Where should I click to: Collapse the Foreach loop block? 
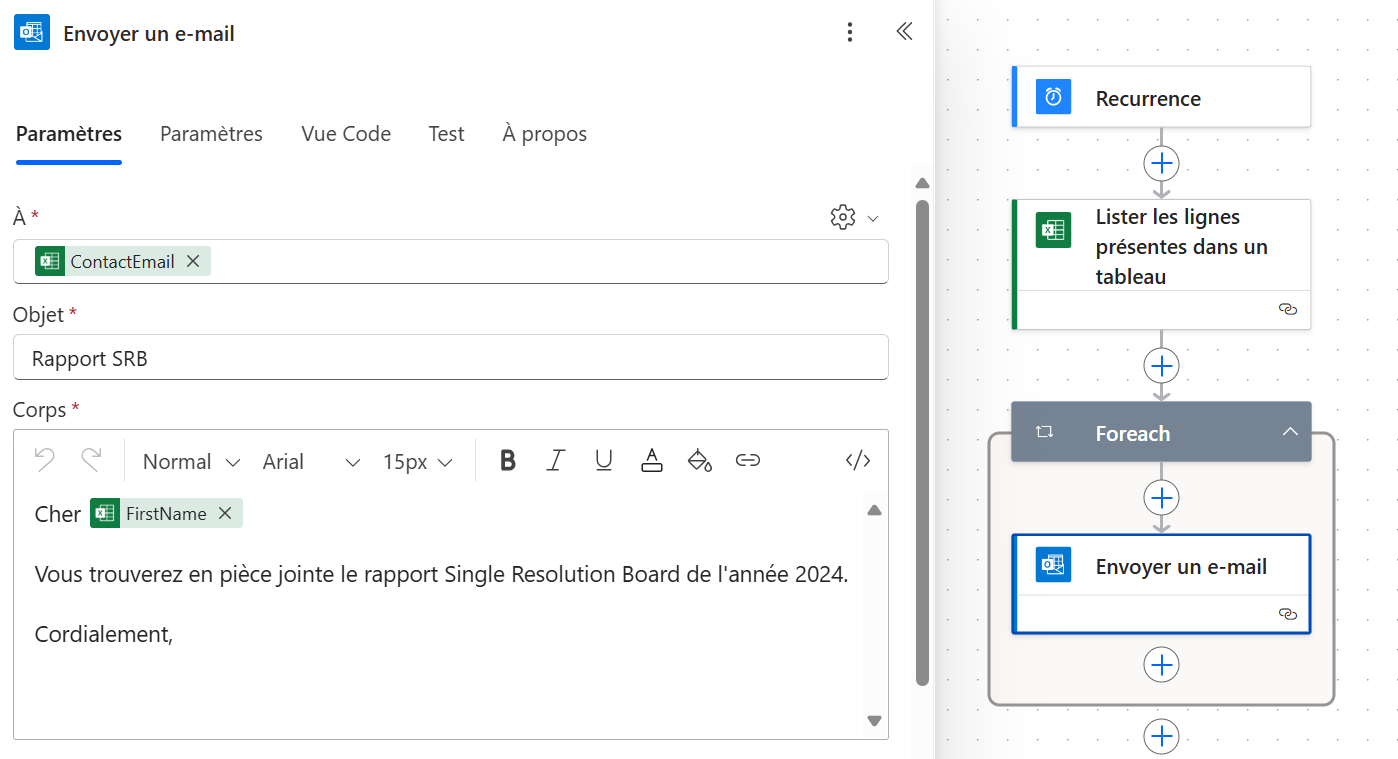(1290, 432)
